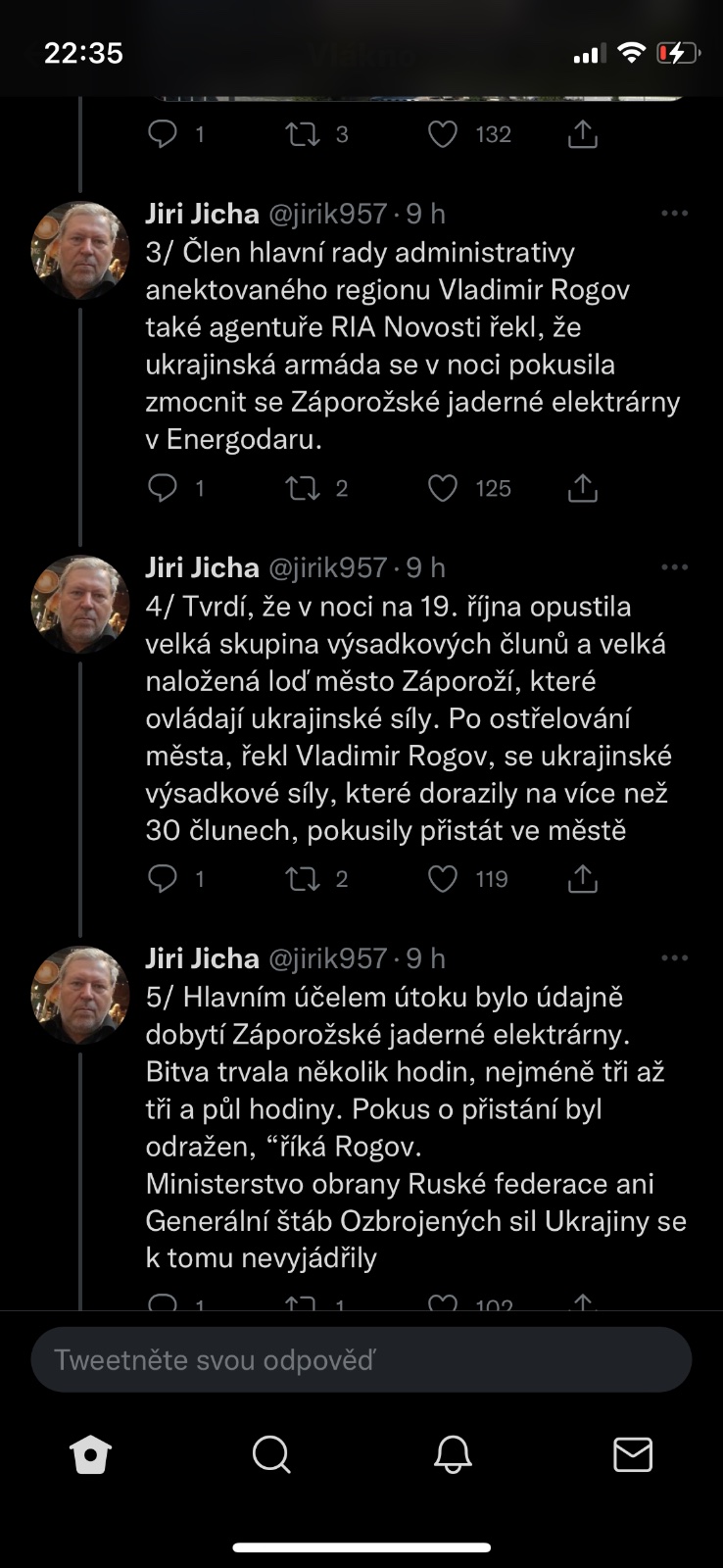Open Jiri Jicha's profile from tweet 5/

[x=80, y=995]
